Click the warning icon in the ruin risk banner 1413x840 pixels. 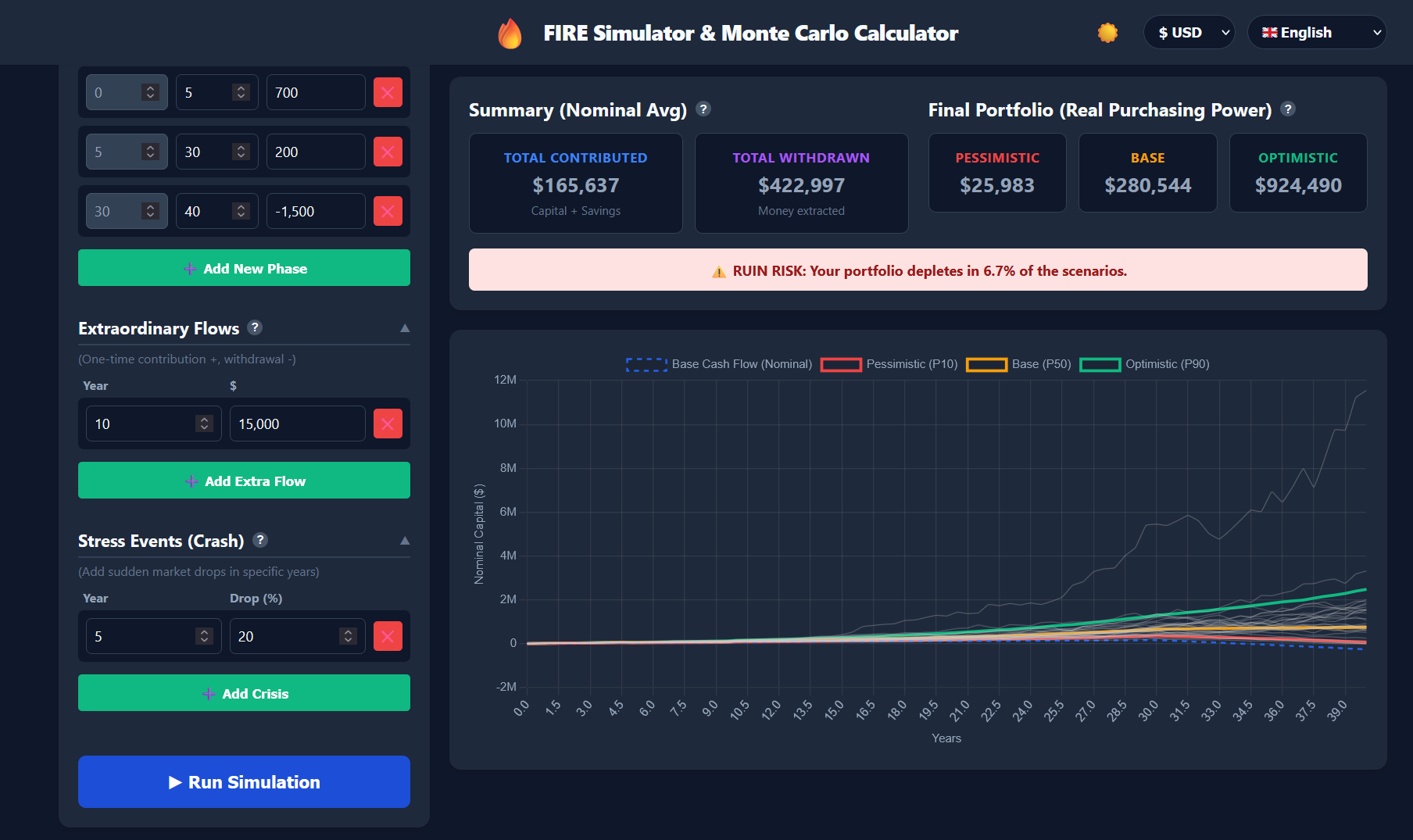point(718,270)
